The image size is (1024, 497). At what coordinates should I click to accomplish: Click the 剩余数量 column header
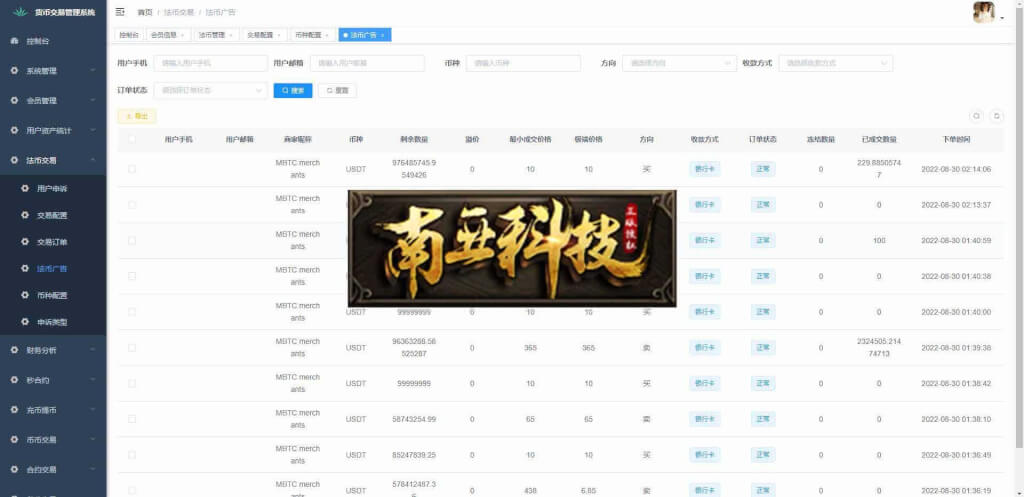tap(414, 139)
